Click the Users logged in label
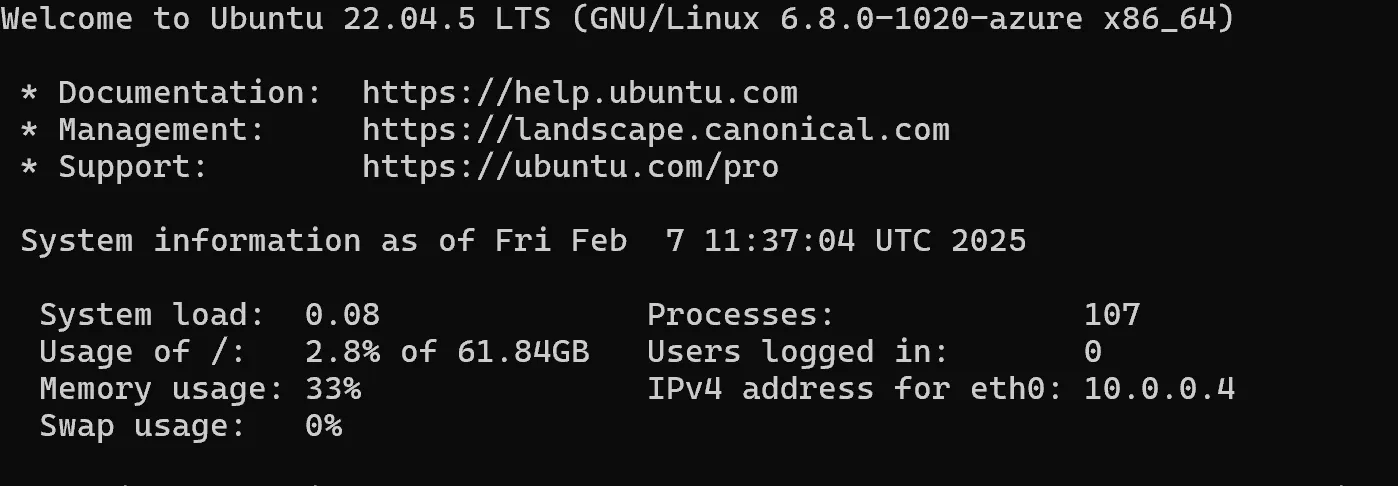 [797, 352]
